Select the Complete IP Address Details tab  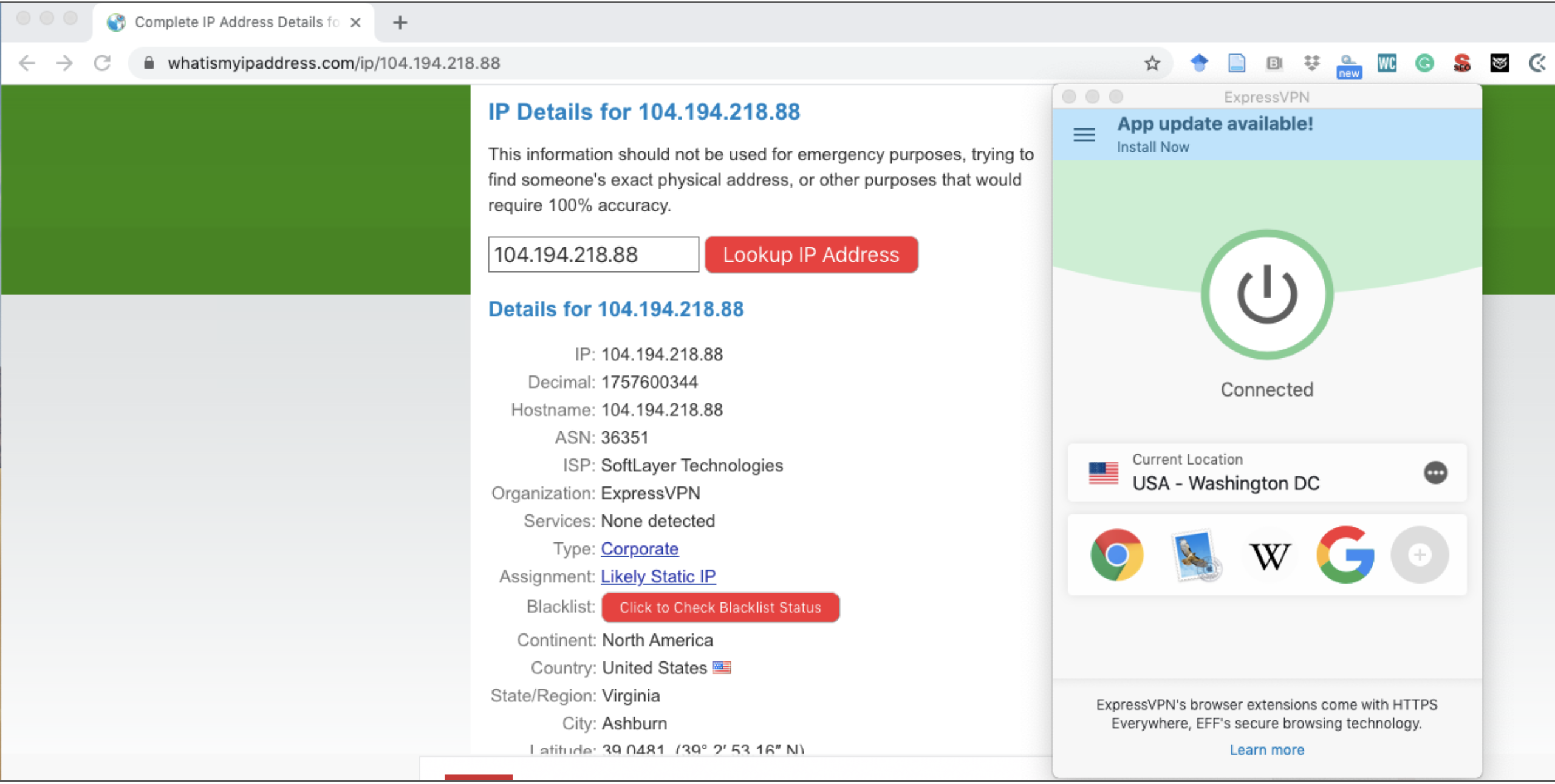[234, 22]
